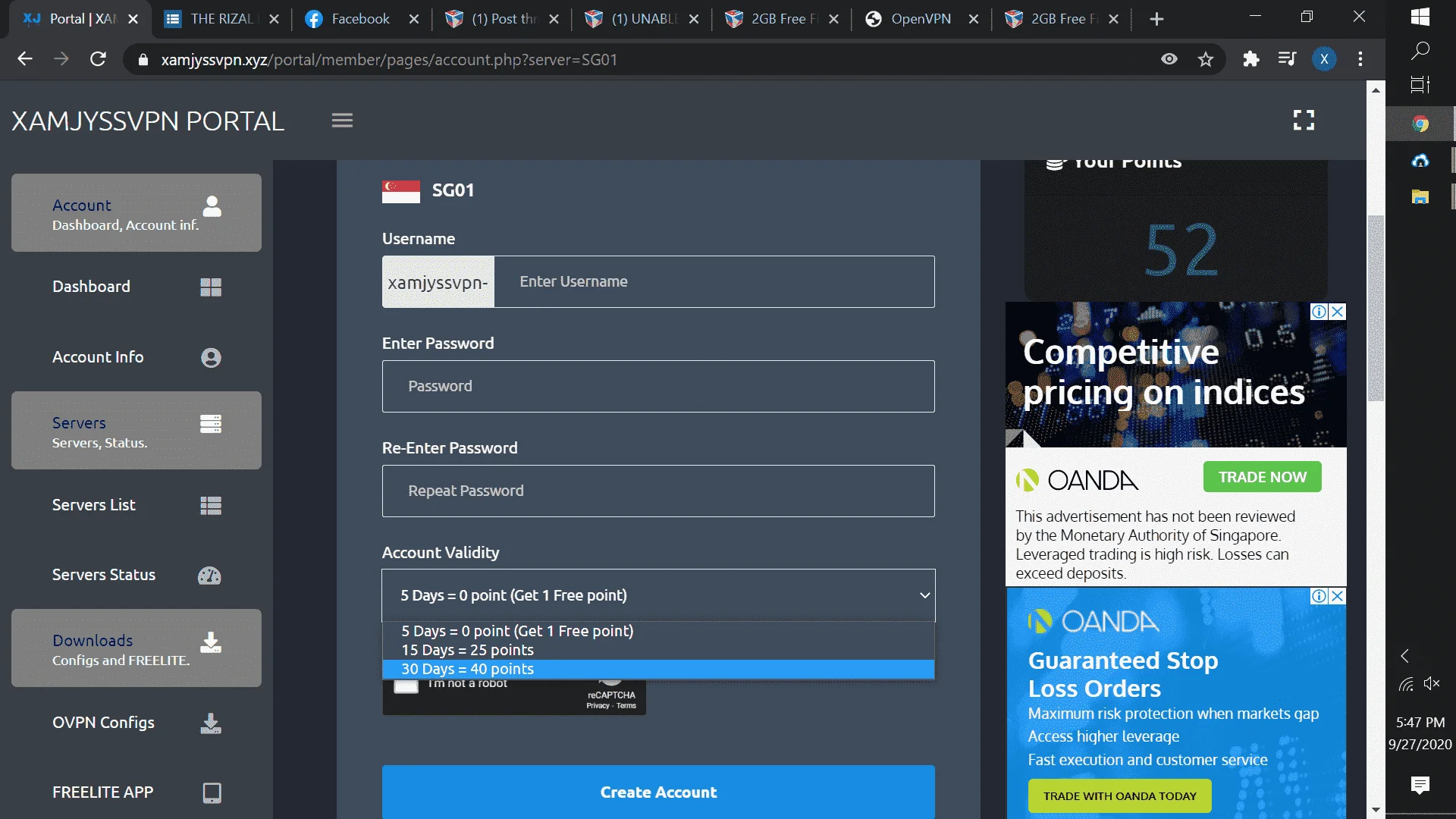Screen dimensions: 1456x819
Task: Click the 5:47 PM clock in the taskbar
Action: click(x=1420, y=722)
